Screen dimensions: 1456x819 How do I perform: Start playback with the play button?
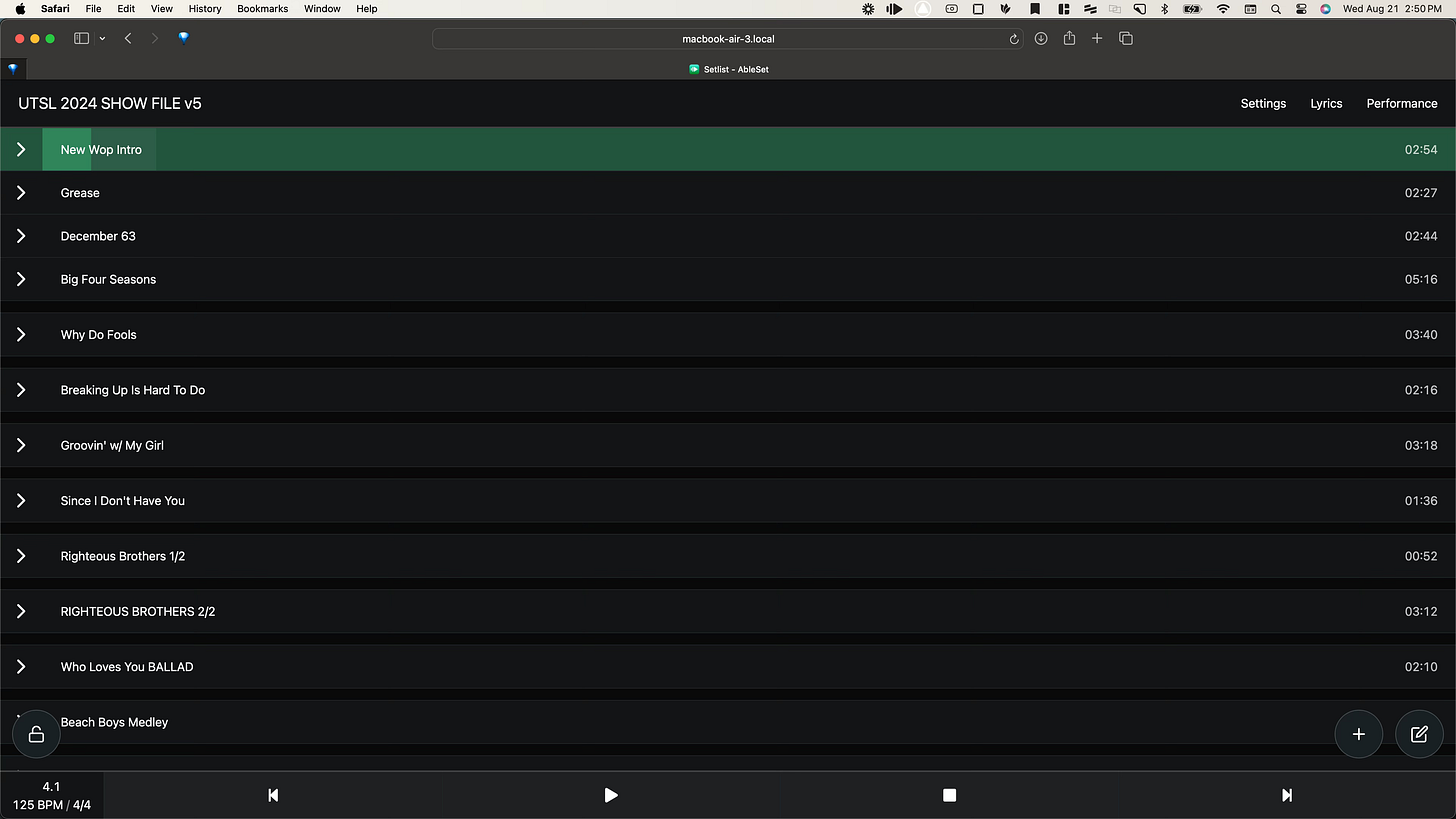click(x=611, y=795)
